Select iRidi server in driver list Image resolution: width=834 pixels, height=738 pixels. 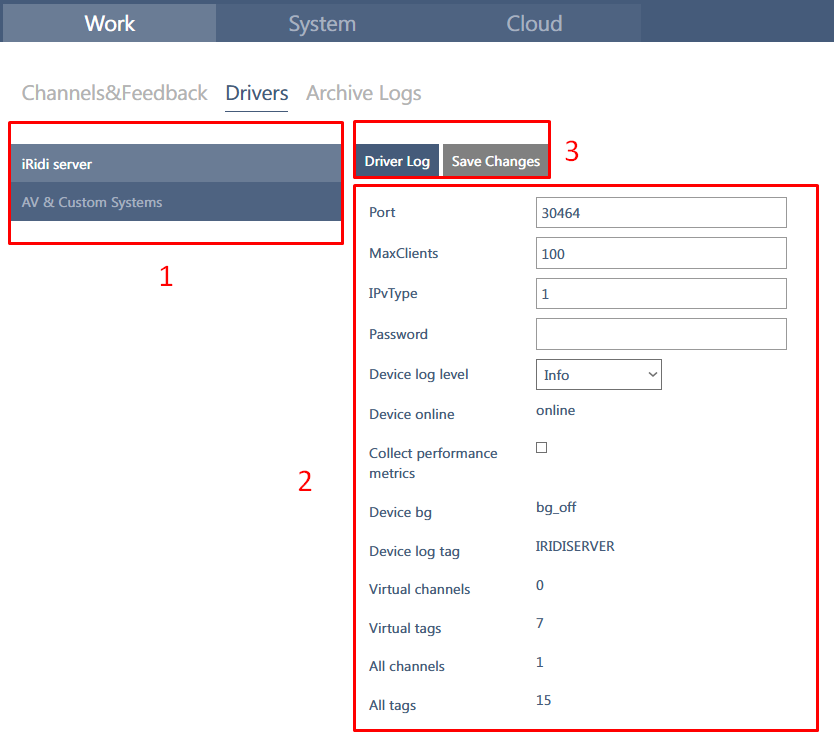(x=175, y=163)
